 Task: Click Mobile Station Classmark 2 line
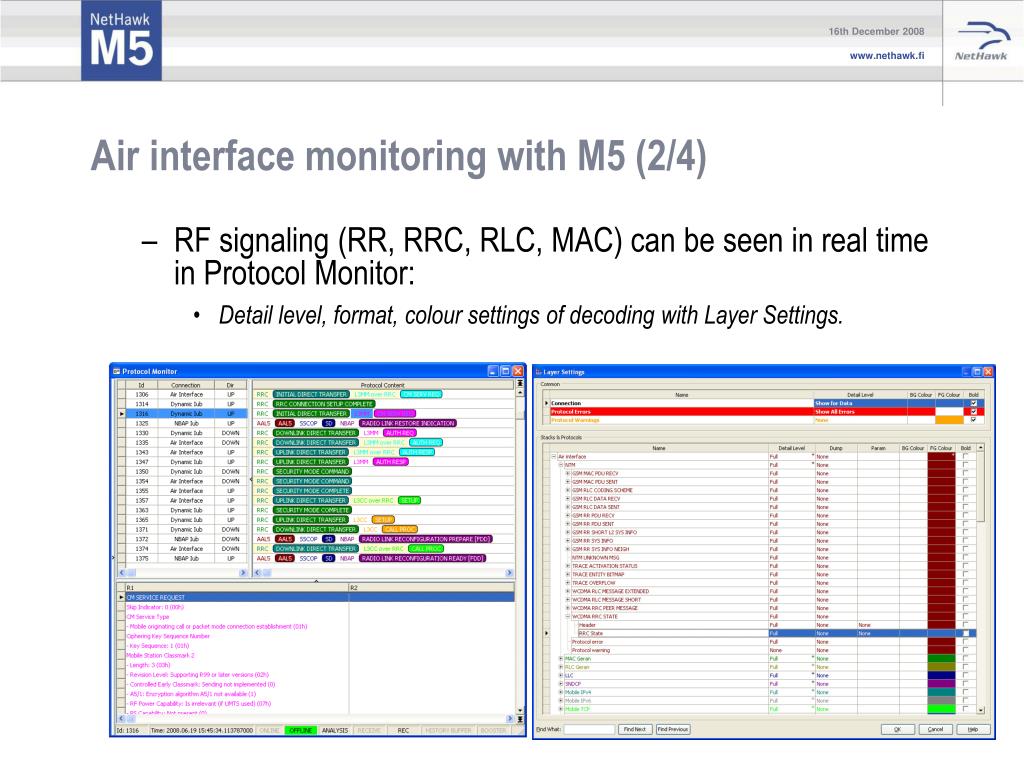(x=160, y=656)
